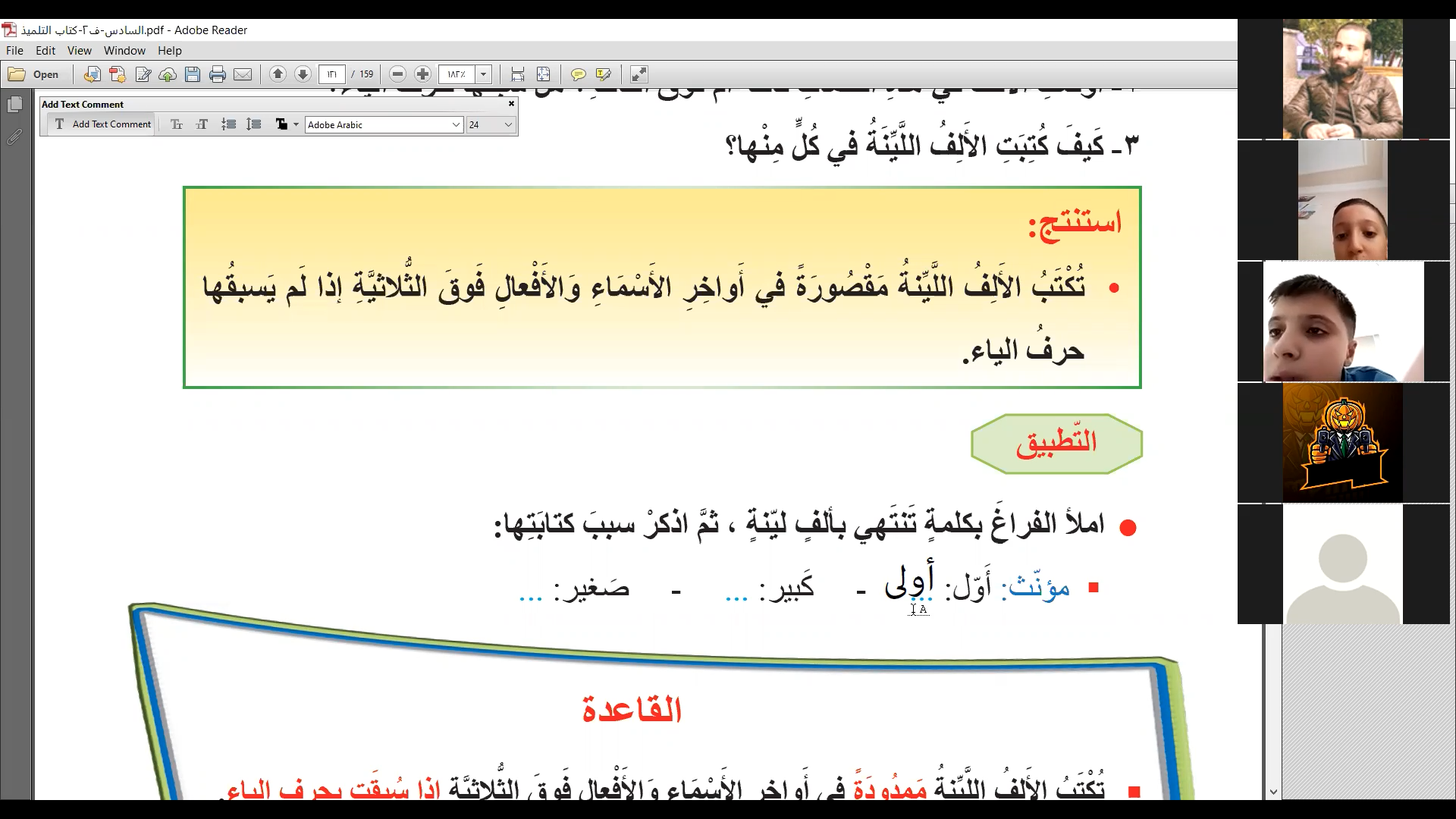The width and height of the screenshot is (1456, 819).
Task: Click the blank dots after صغير
Action: (x=530, y=598)
